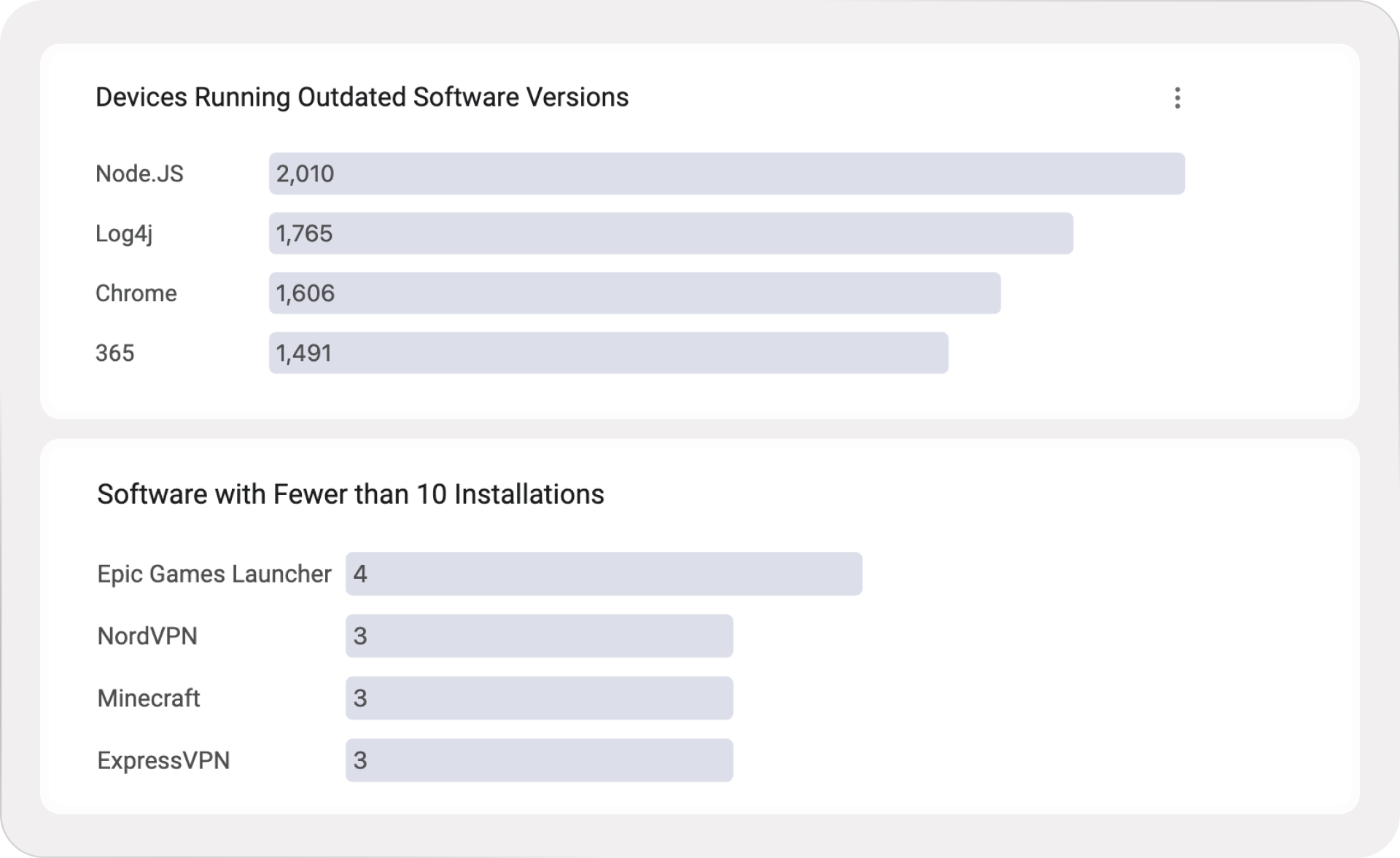Click the Node.JS label
This screenshot has width=1400, height=858.
(x=139, y=173)
